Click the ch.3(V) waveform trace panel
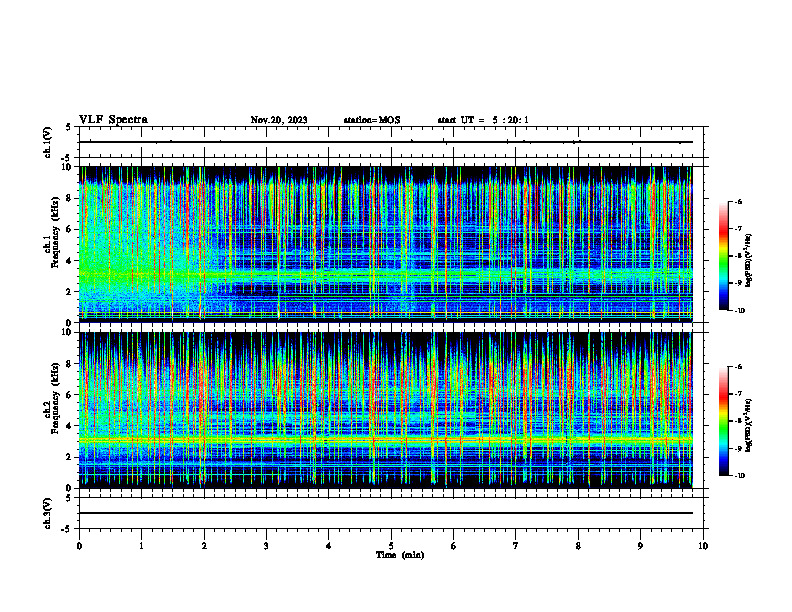This screenshot has width=792, height=612. [391, 513]
